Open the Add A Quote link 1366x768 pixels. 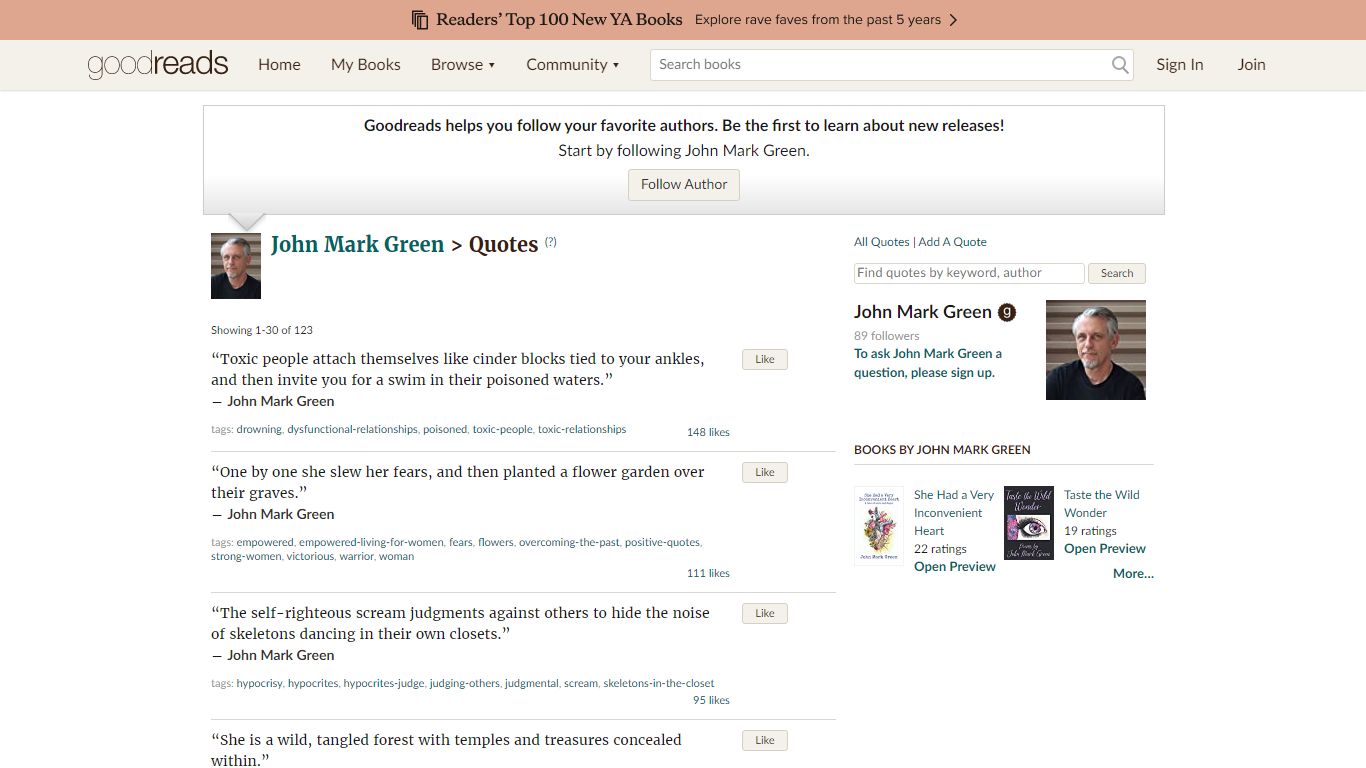point(953,242)
